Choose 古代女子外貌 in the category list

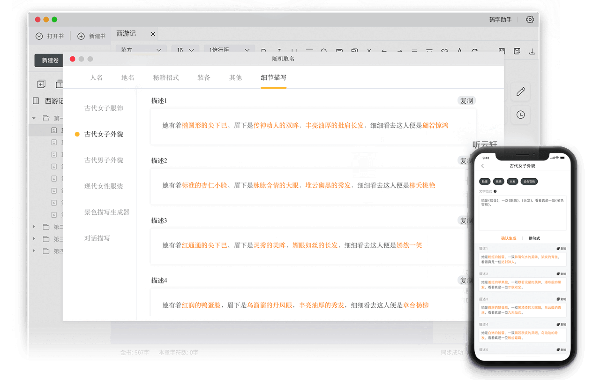(104, 134)
